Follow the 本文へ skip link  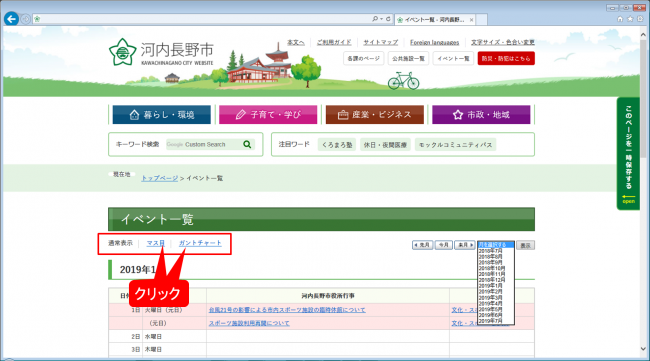[296, 42]
